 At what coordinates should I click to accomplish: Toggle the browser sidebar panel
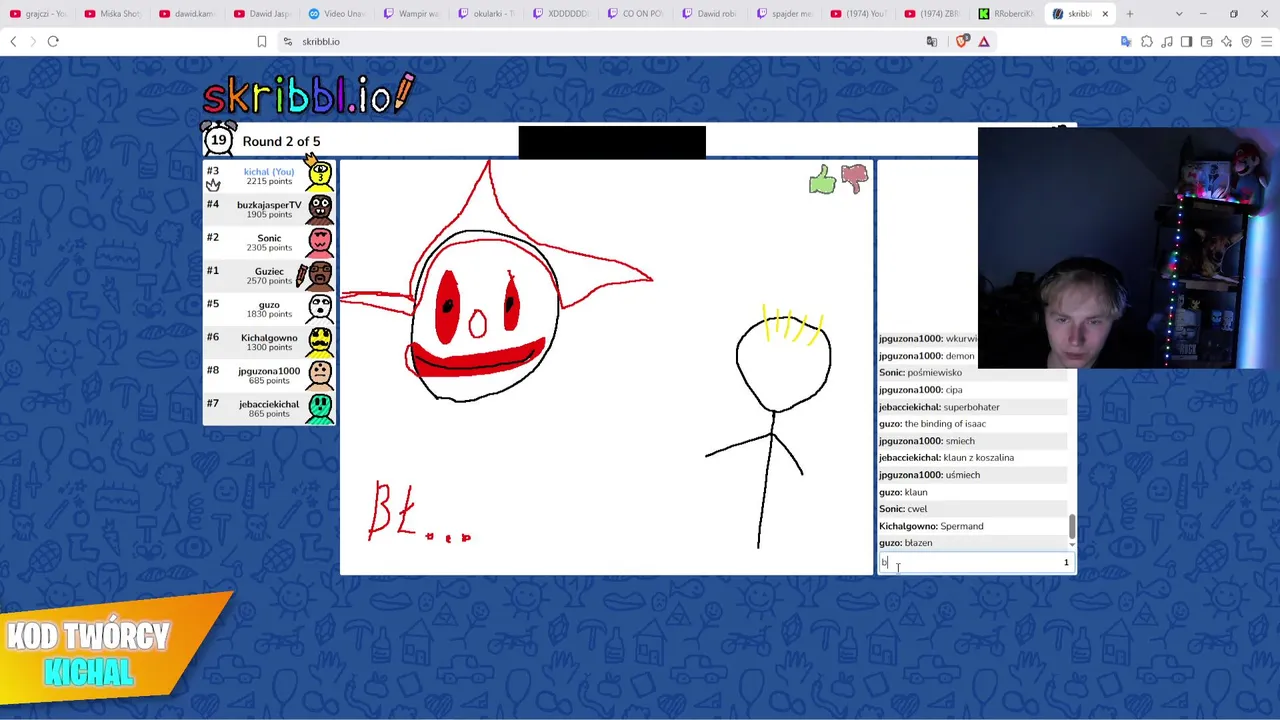pos(1187,41)
